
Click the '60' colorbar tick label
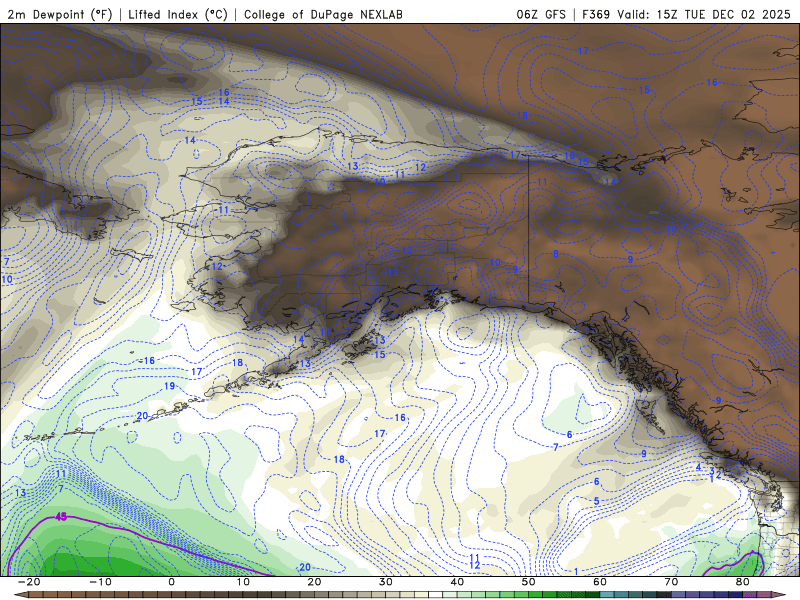600,582
